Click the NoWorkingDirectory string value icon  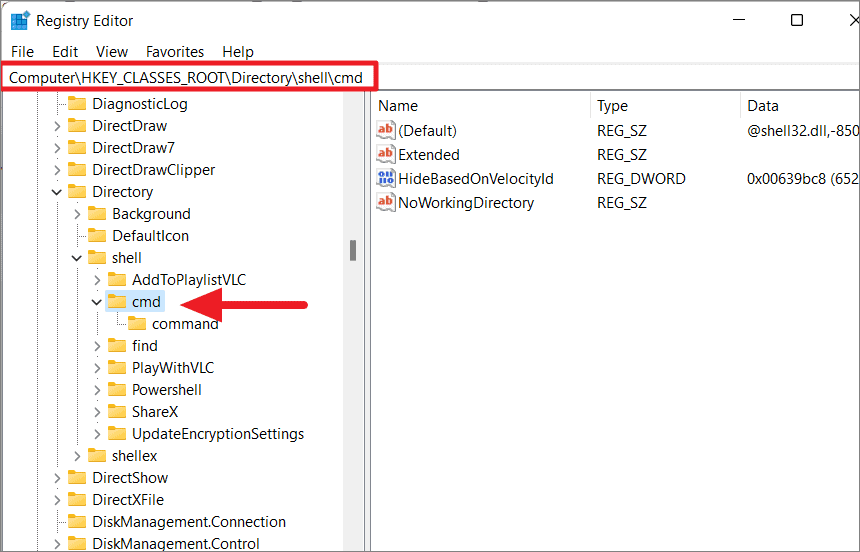click(x=386, y=202)
